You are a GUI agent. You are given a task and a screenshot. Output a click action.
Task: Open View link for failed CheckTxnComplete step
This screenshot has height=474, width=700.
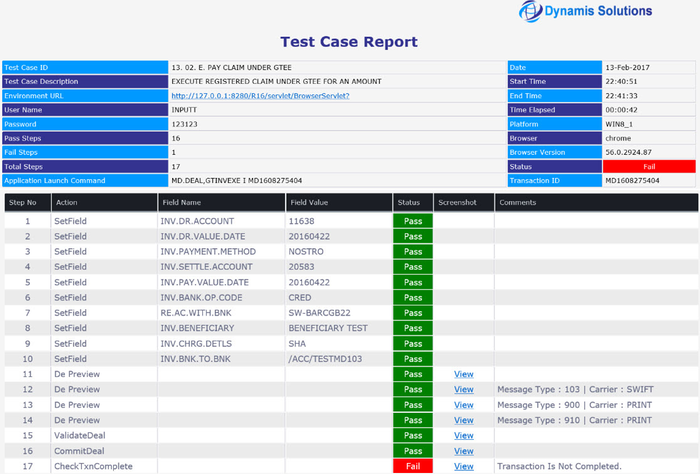pyautogui.click(x=463, y=466)
